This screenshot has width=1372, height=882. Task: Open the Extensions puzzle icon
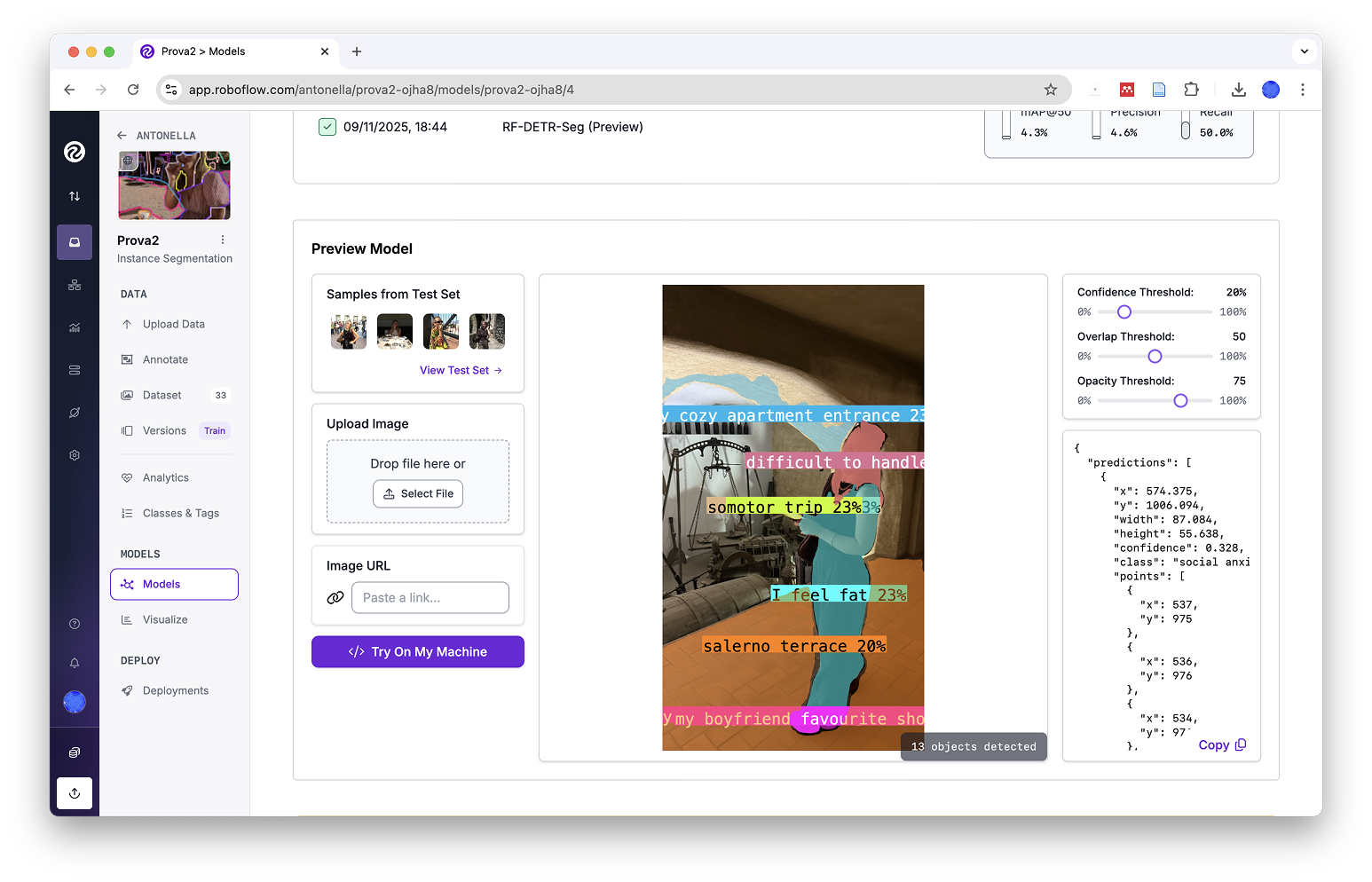point(1192,90)
